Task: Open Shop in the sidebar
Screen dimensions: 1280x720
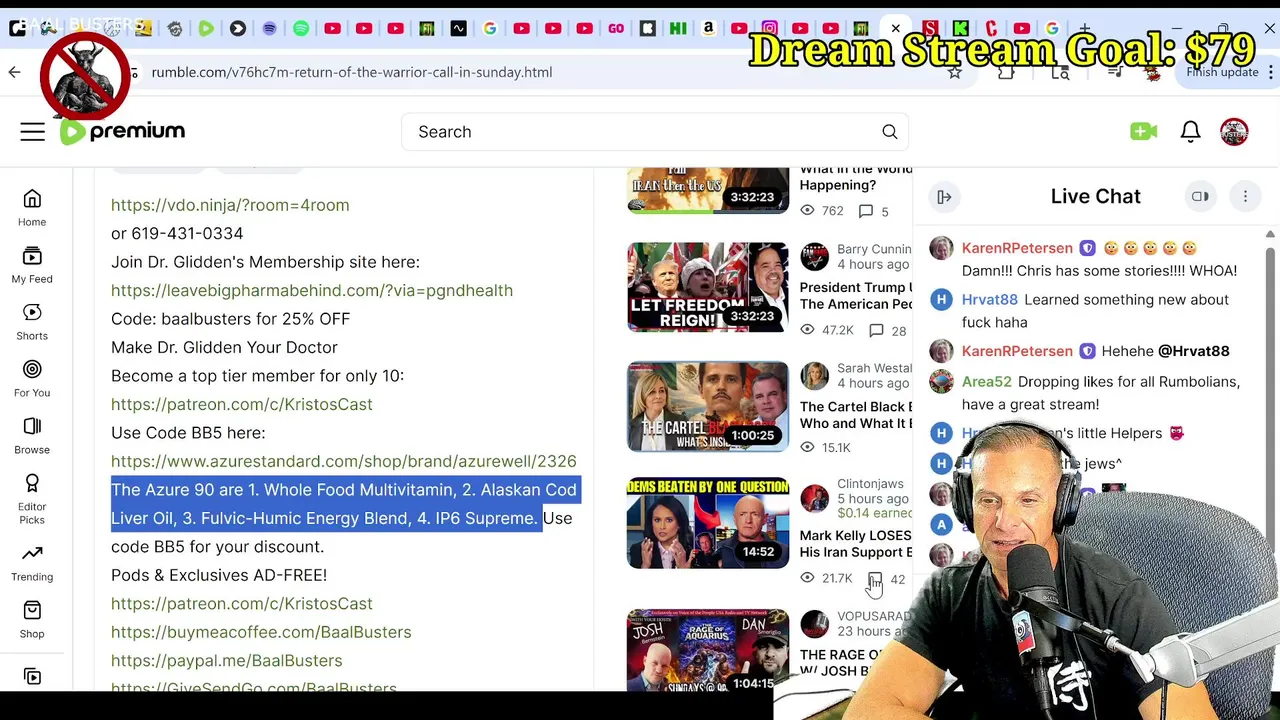Action: [32, 620]
